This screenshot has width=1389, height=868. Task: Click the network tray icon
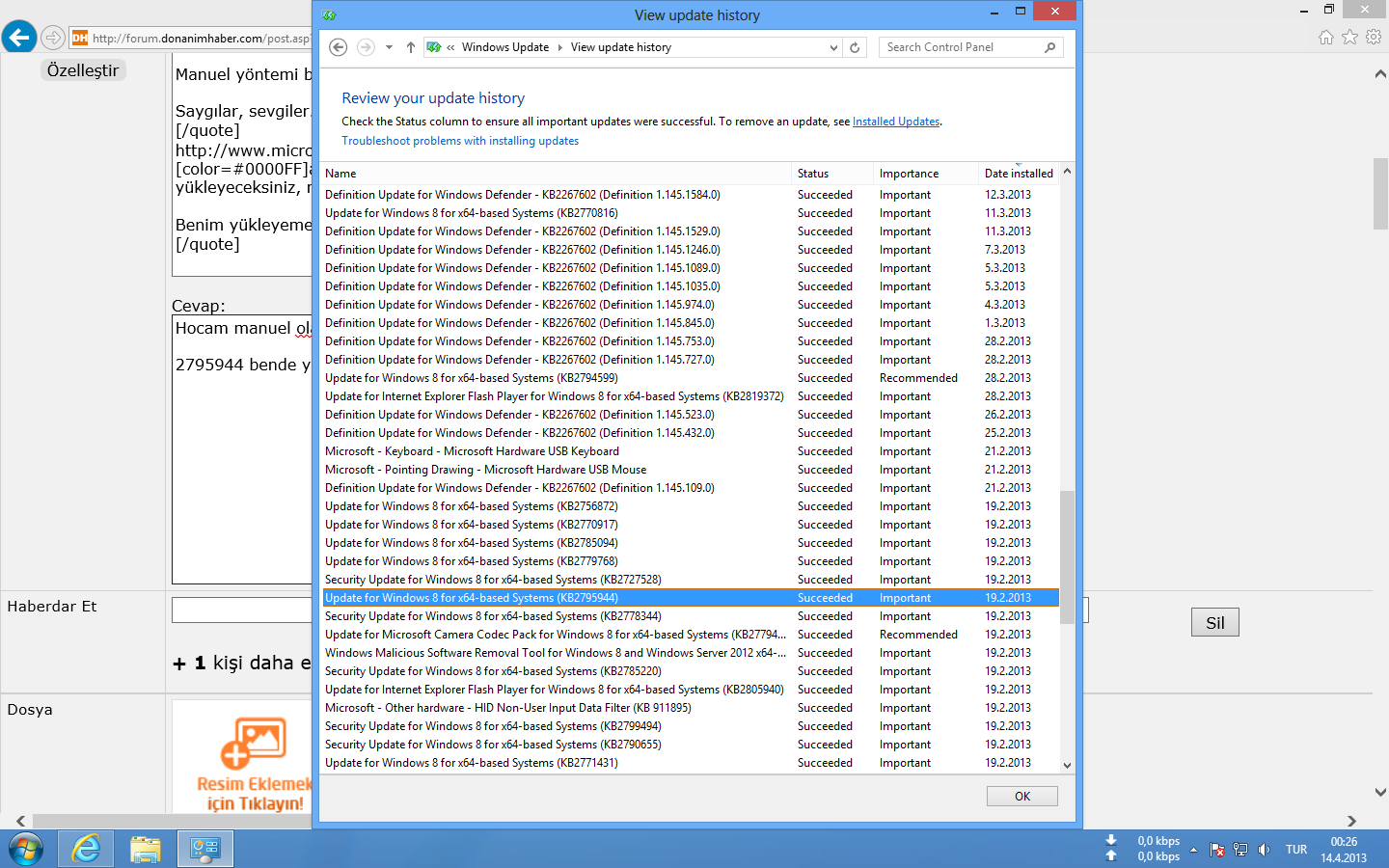1240,850
